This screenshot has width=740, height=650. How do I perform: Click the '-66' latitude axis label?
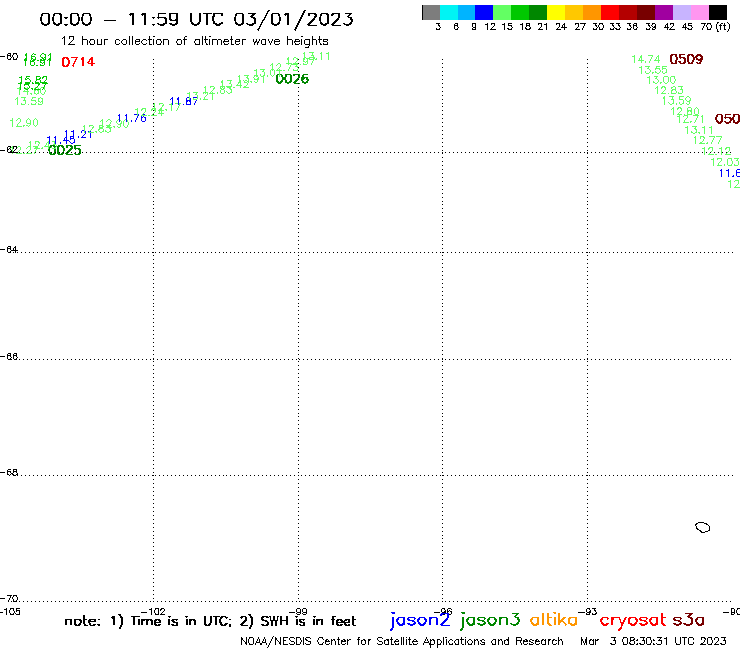click(9, 356)
